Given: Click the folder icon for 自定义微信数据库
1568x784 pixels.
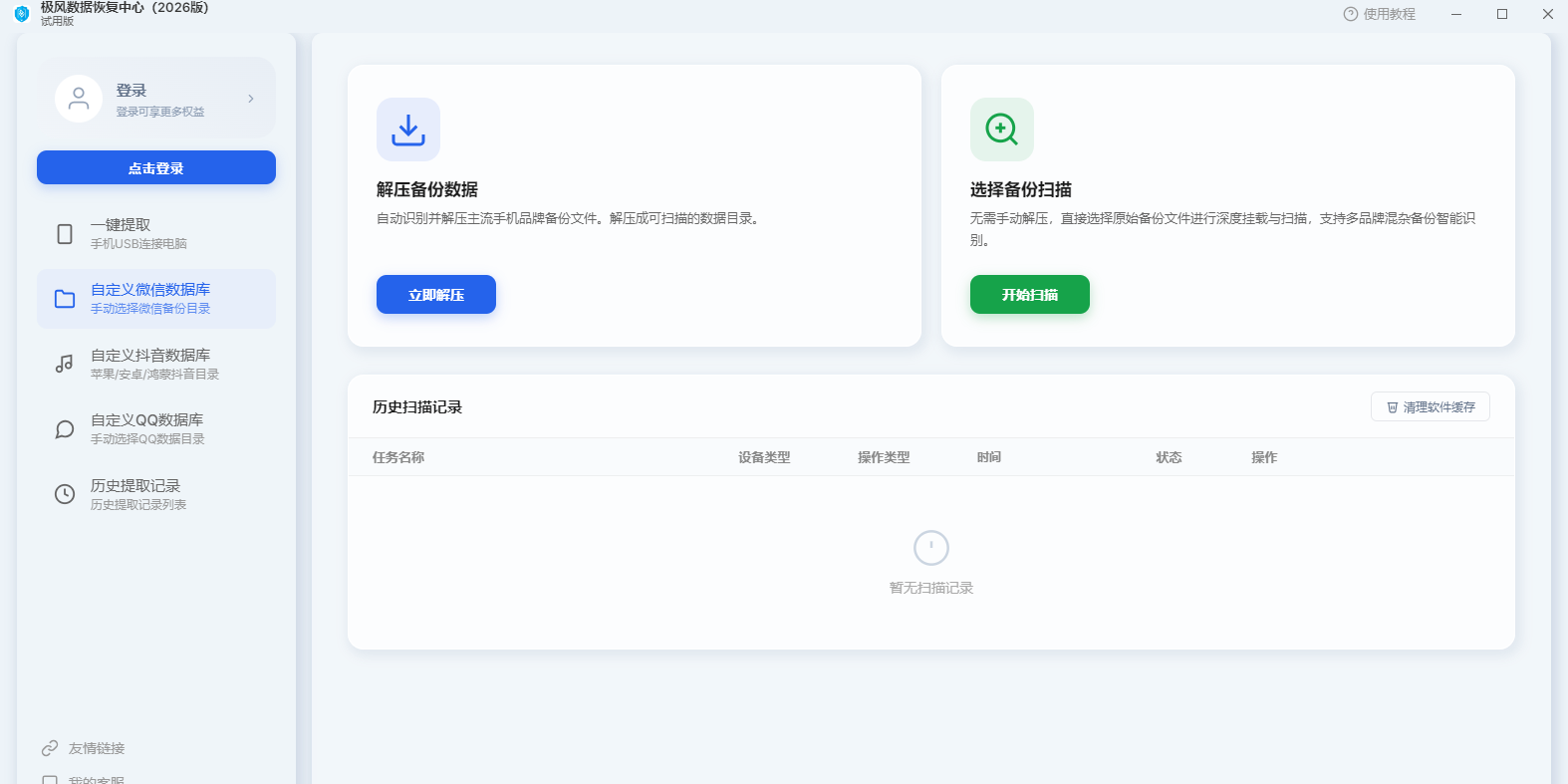Looking at the screenshot, I should point(65,299).
